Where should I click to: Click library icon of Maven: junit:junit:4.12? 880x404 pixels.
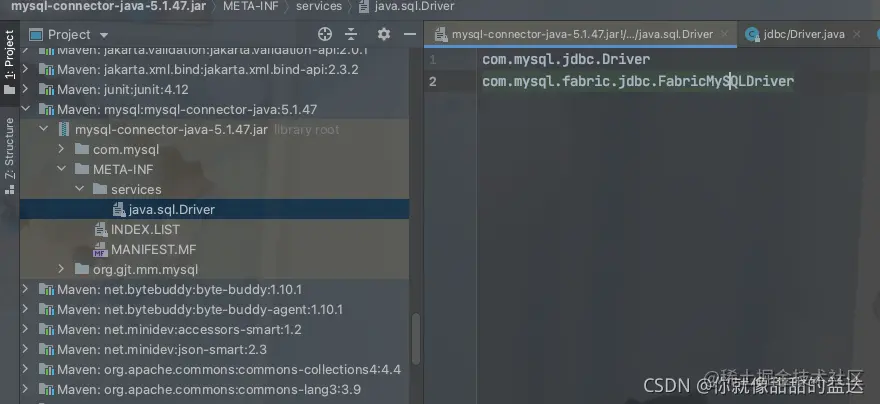tap(46, 89)
